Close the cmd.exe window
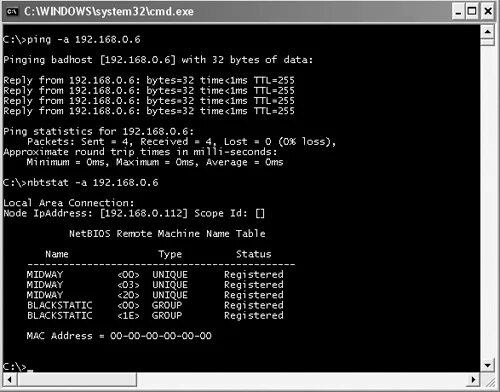 tap(488, 12)
